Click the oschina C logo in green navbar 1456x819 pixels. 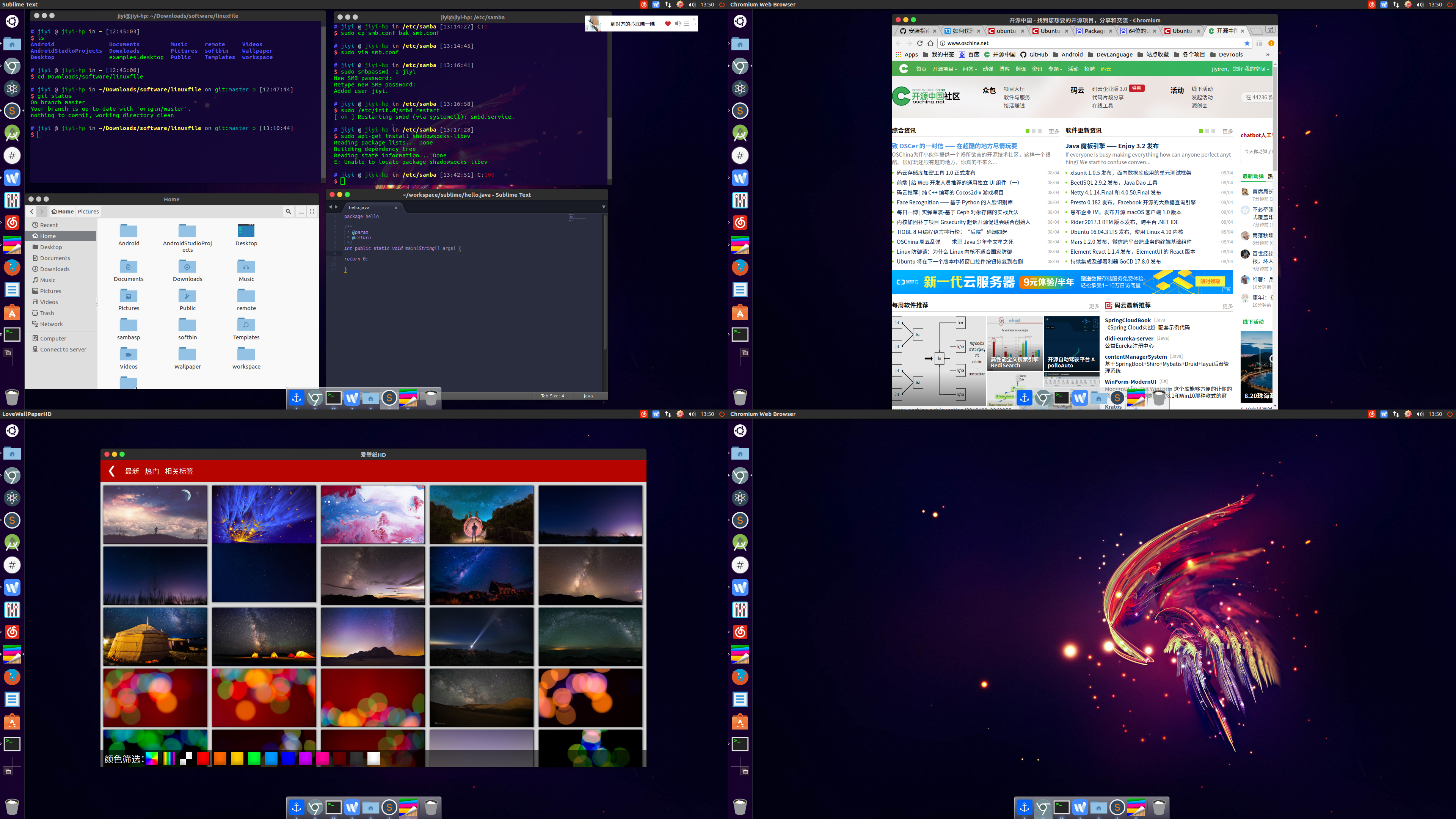[x=904, y=69]
